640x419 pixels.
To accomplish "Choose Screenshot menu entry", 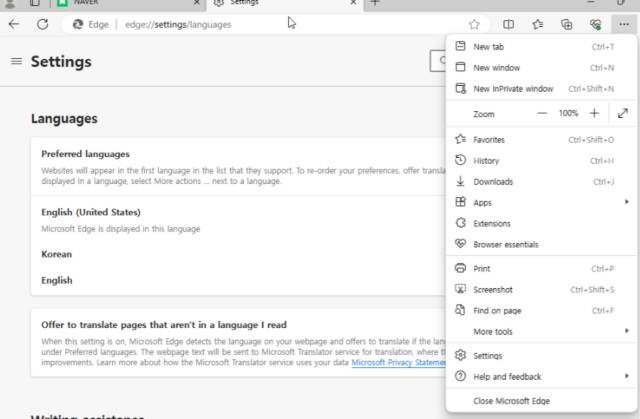I will tap(541, 289).
